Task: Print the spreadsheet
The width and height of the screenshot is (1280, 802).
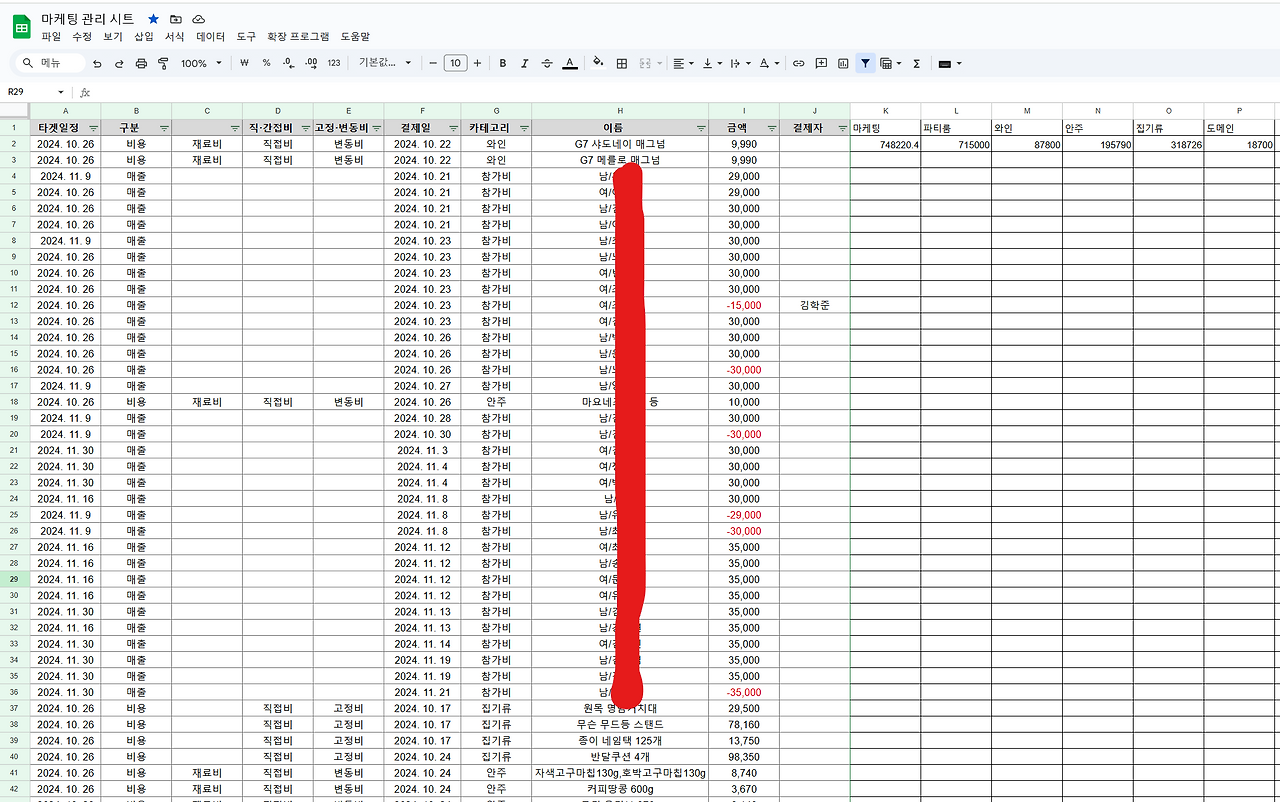Action: [x=141, y=63]
